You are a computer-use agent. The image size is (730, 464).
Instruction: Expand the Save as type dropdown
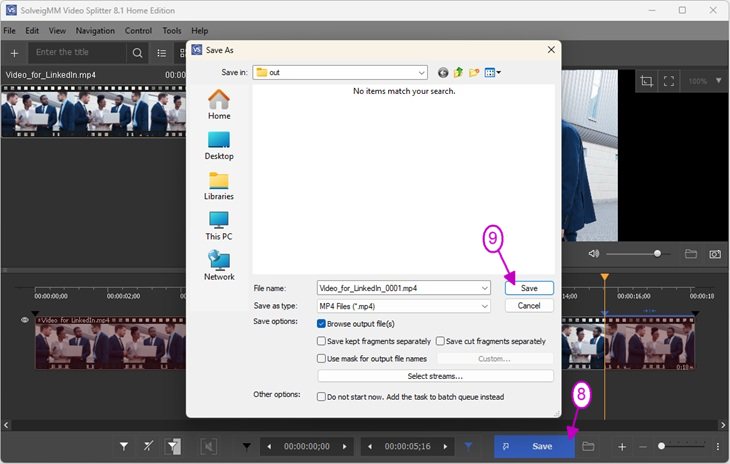(x=485, y=306)
